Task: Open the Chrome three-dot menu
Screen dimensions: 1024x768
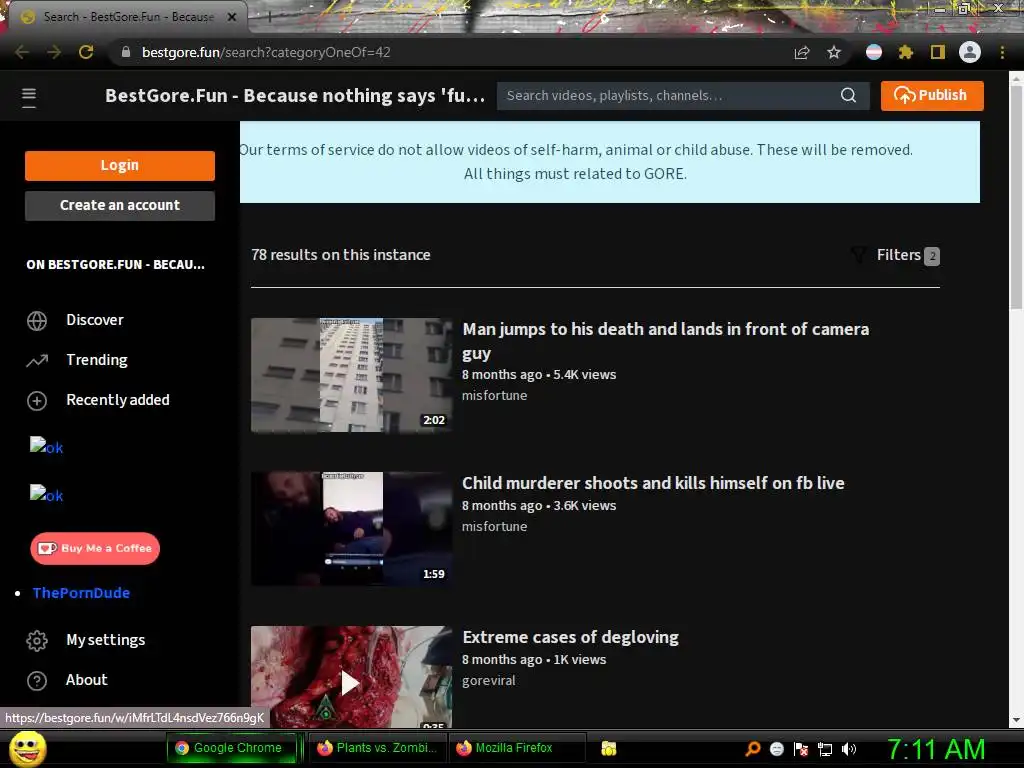Action: [1002, 52]
